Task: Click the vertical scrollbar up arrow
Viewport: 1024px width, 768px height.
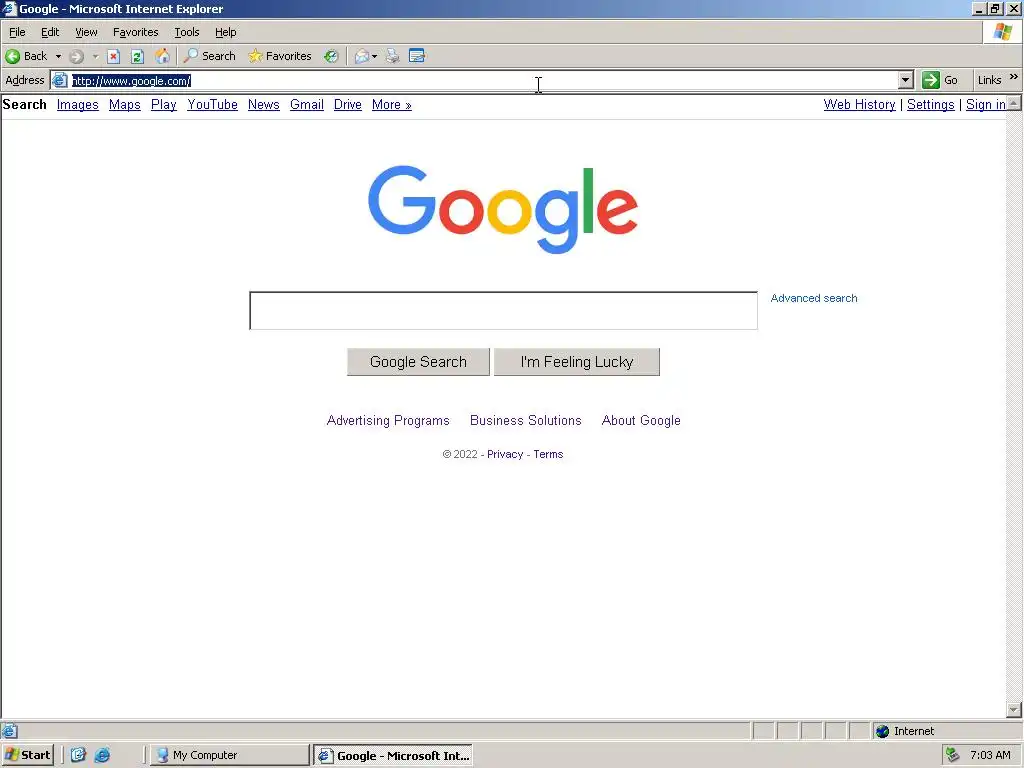Action: click(1014, 103)
